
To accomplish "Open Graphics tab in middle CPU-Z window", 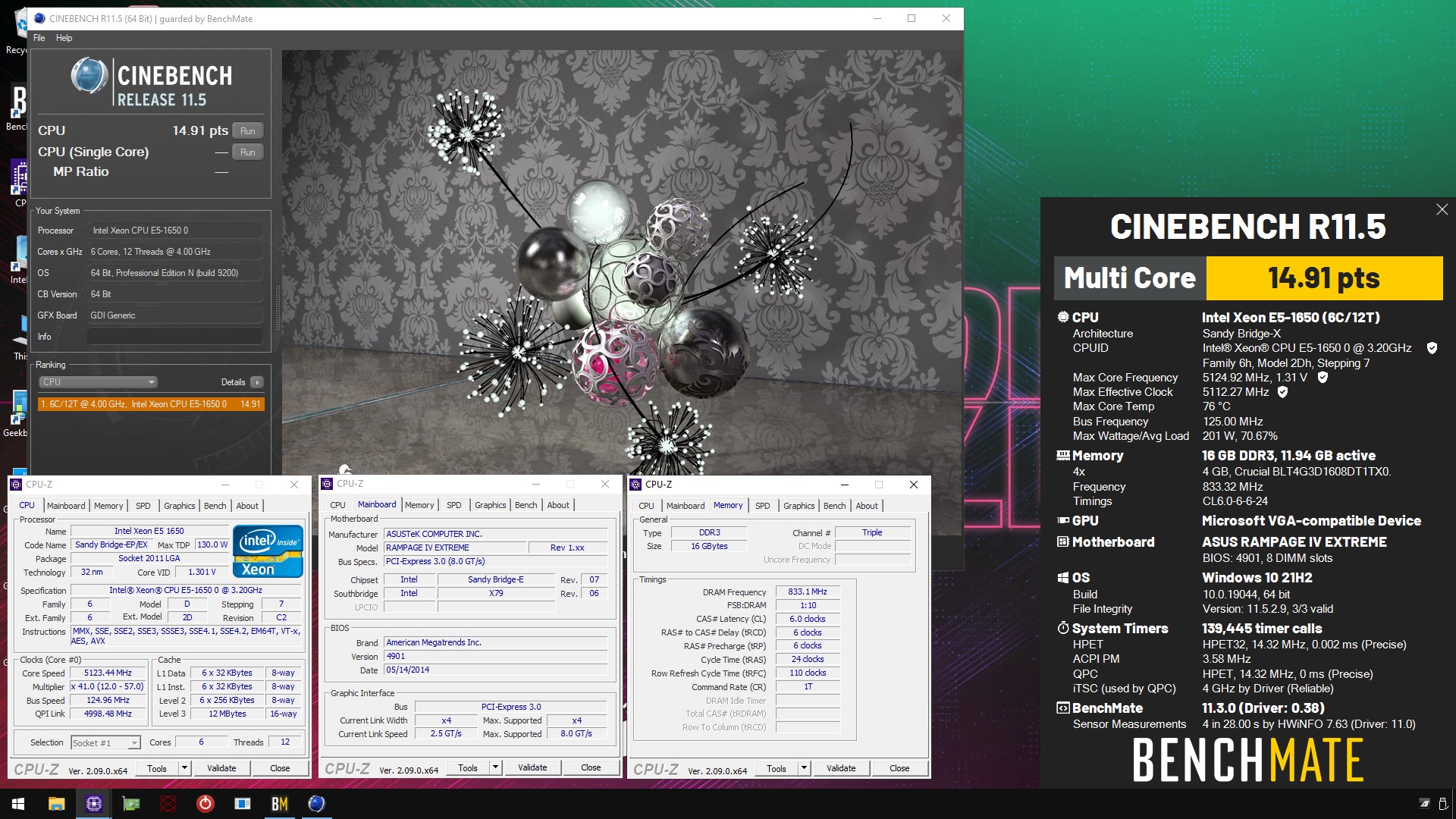I will (491, 505).
